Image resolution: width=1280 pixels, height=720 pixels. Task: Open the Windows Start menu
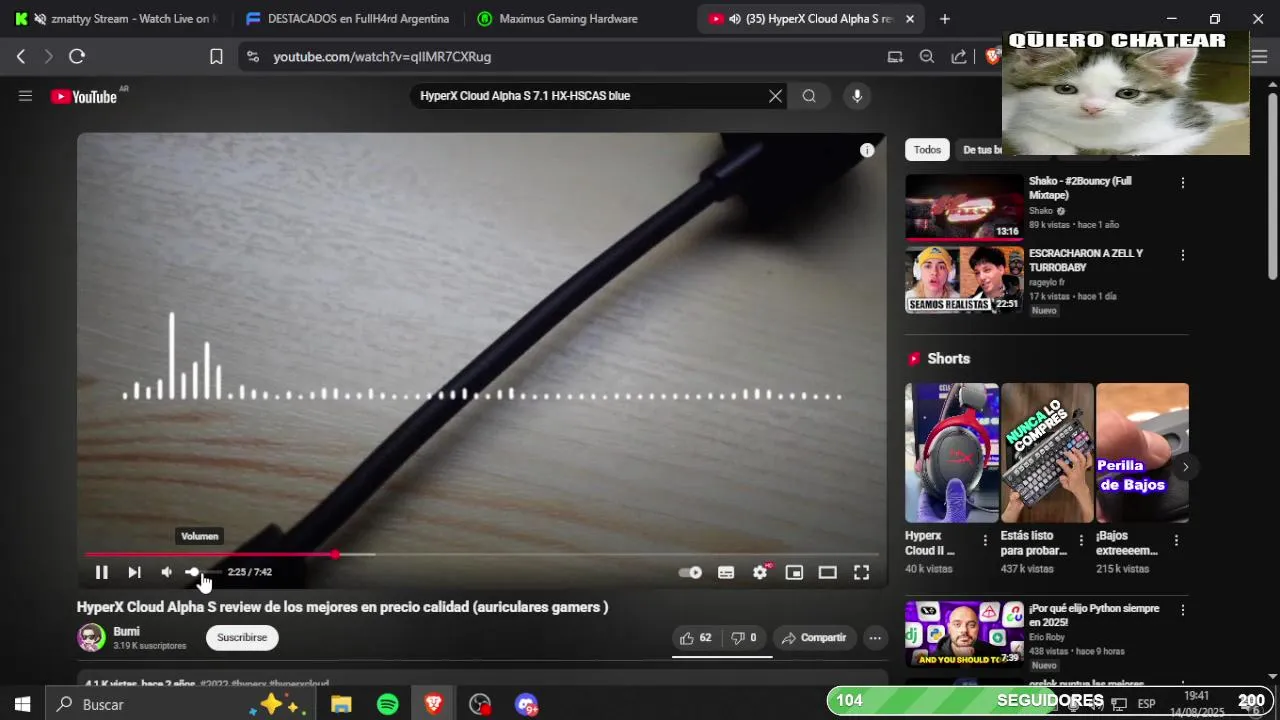[22, 705]
